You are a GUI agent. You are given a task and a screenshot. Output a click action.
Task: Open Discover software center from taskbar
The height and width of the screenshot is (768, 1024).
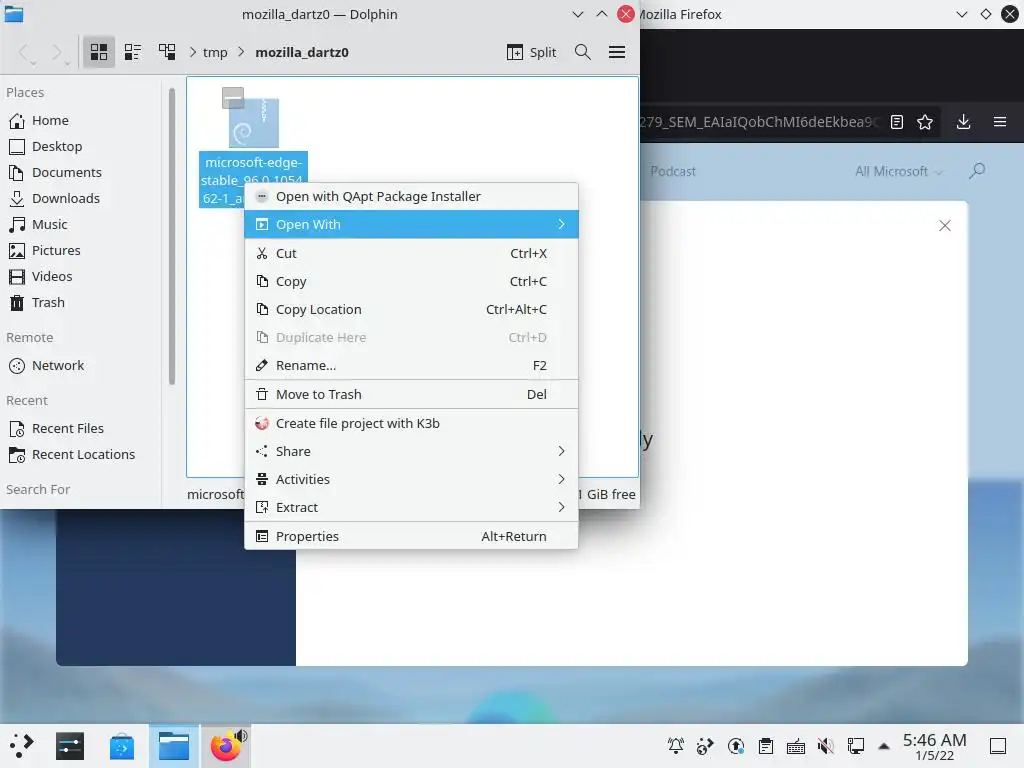pos(121,746)
